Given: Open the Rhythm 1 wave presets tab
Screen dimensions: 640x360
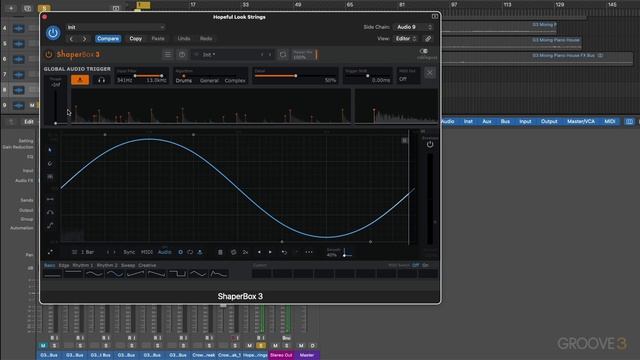Looking at the screenshot, I should [x=83, y=265].
